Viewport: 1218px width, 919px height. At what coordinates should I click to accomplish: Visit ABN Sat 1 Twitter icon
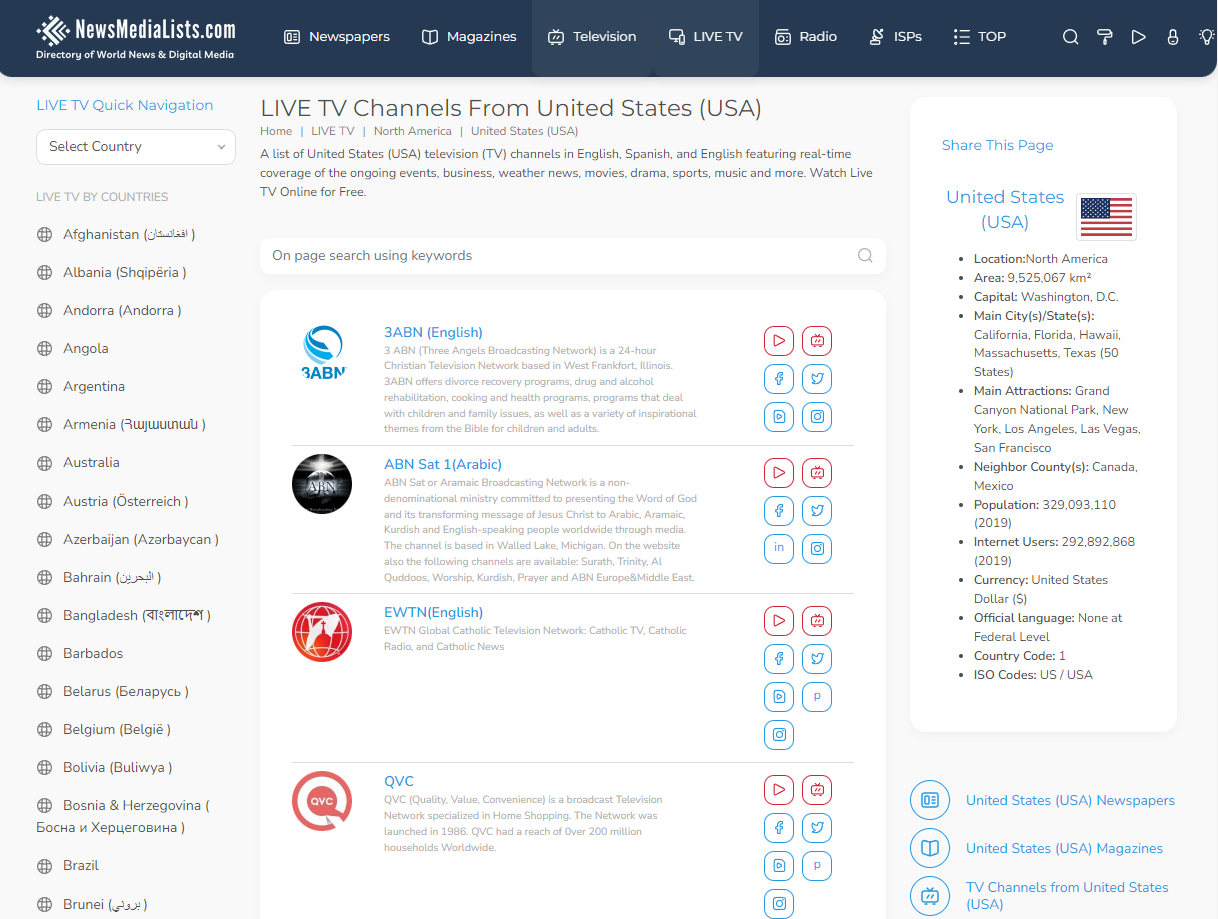tap(817, 511)
